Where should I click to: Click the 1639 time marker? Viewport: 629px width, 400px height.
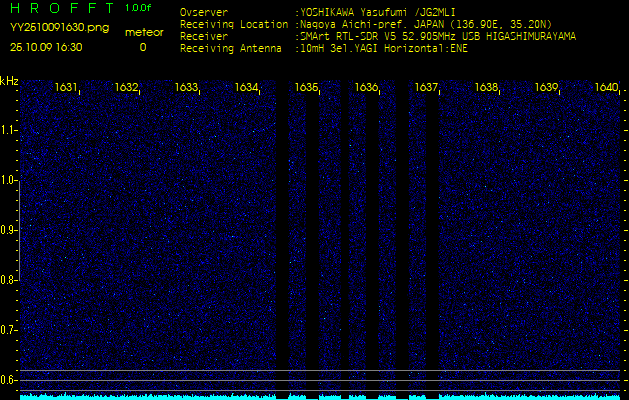pyautogui.click(x=546, y=87)
